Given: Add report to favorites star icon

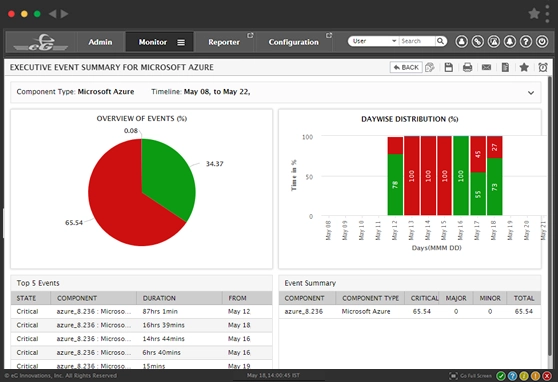Looking at the screenshot, I should 524,67.
